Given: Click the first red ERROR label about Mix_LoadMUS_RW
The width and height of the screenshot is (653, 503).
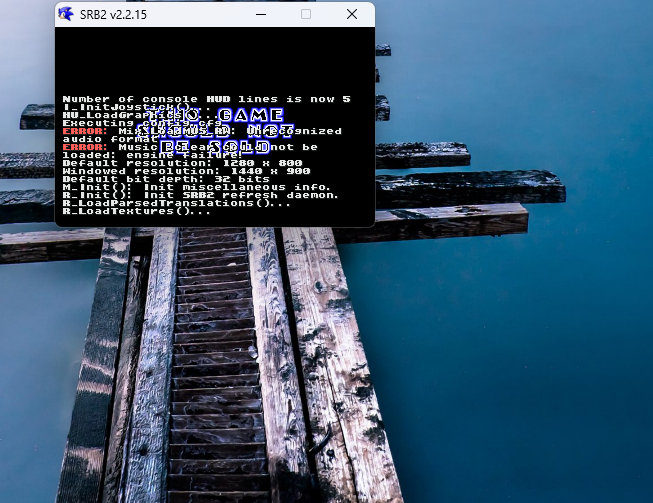Looking at the screenshot, I should [x=85, y=131].
